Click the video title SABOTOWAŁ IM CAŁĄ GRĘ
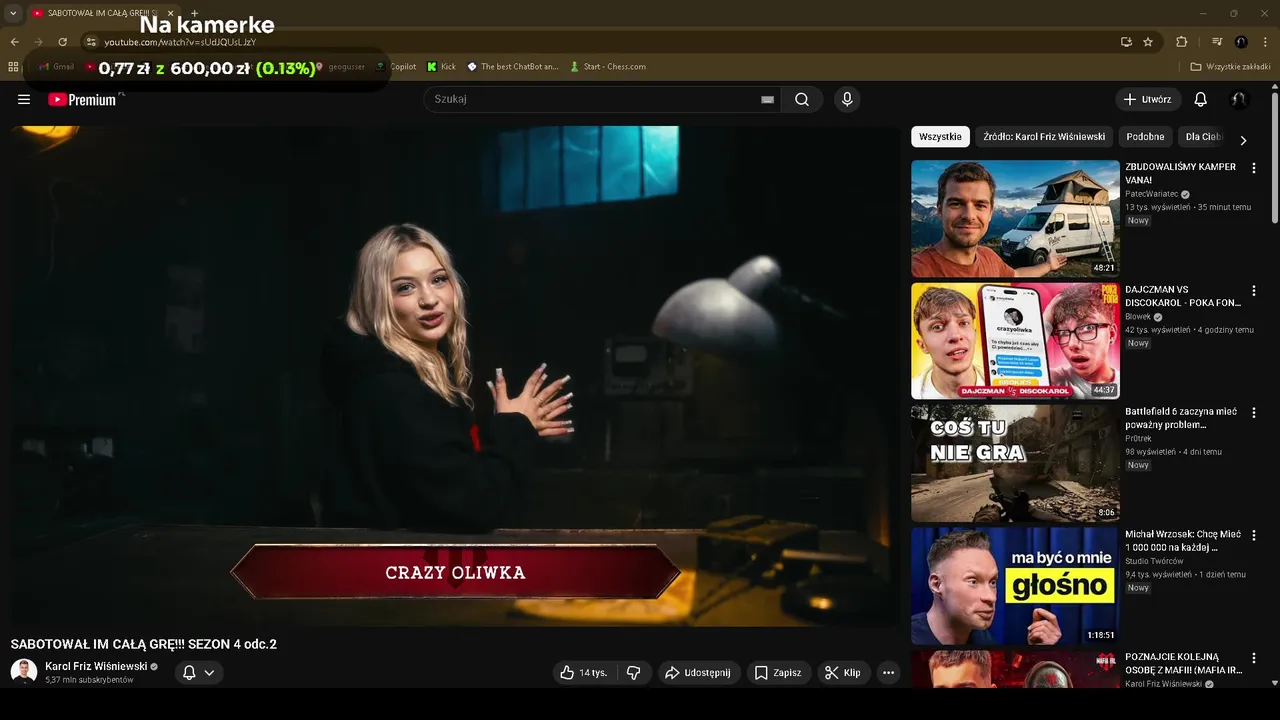1280x720 pixels. [x=144, y=644]
